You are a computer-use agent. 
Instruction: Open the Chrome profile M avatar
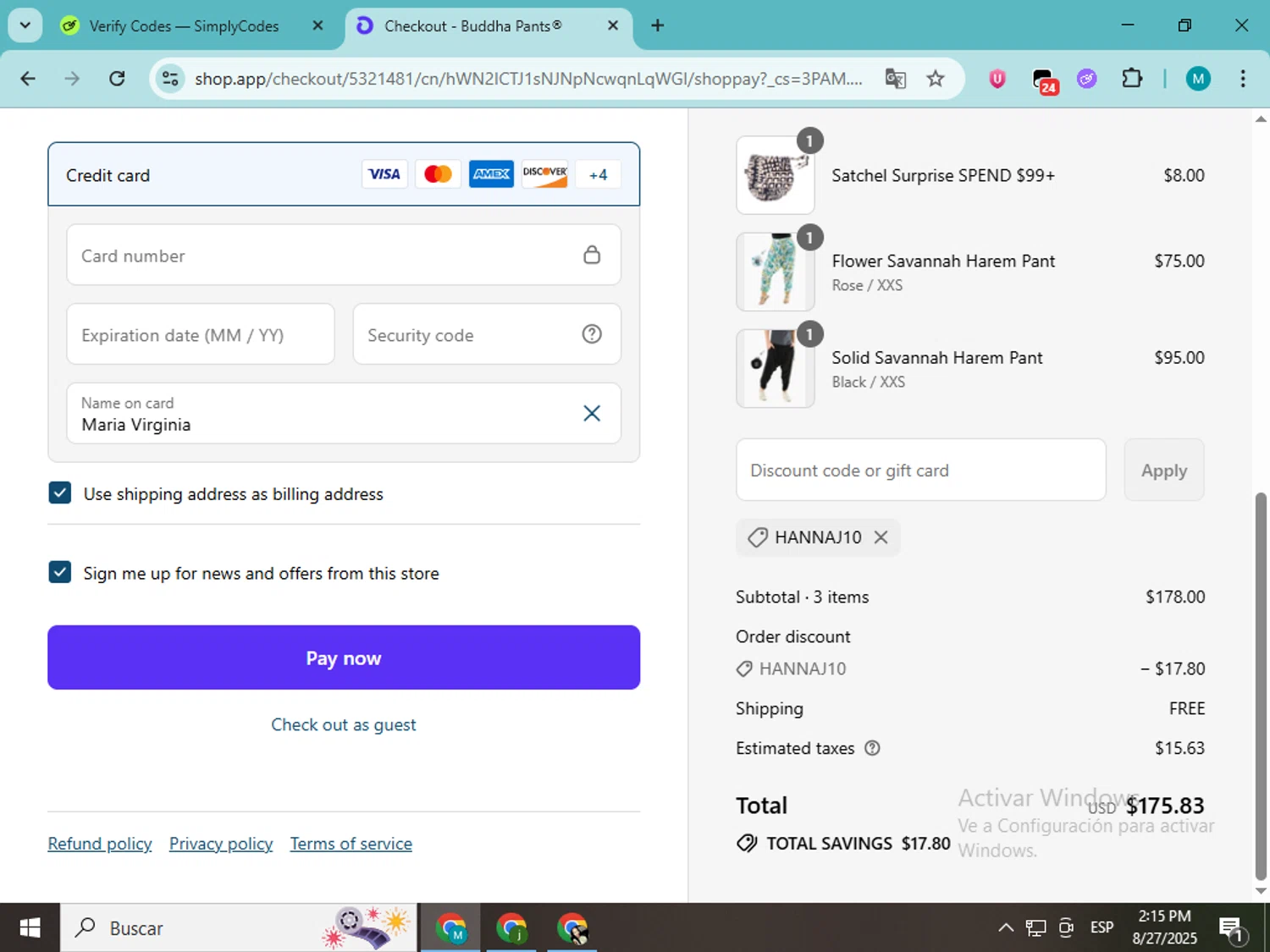pos(1197,79)
